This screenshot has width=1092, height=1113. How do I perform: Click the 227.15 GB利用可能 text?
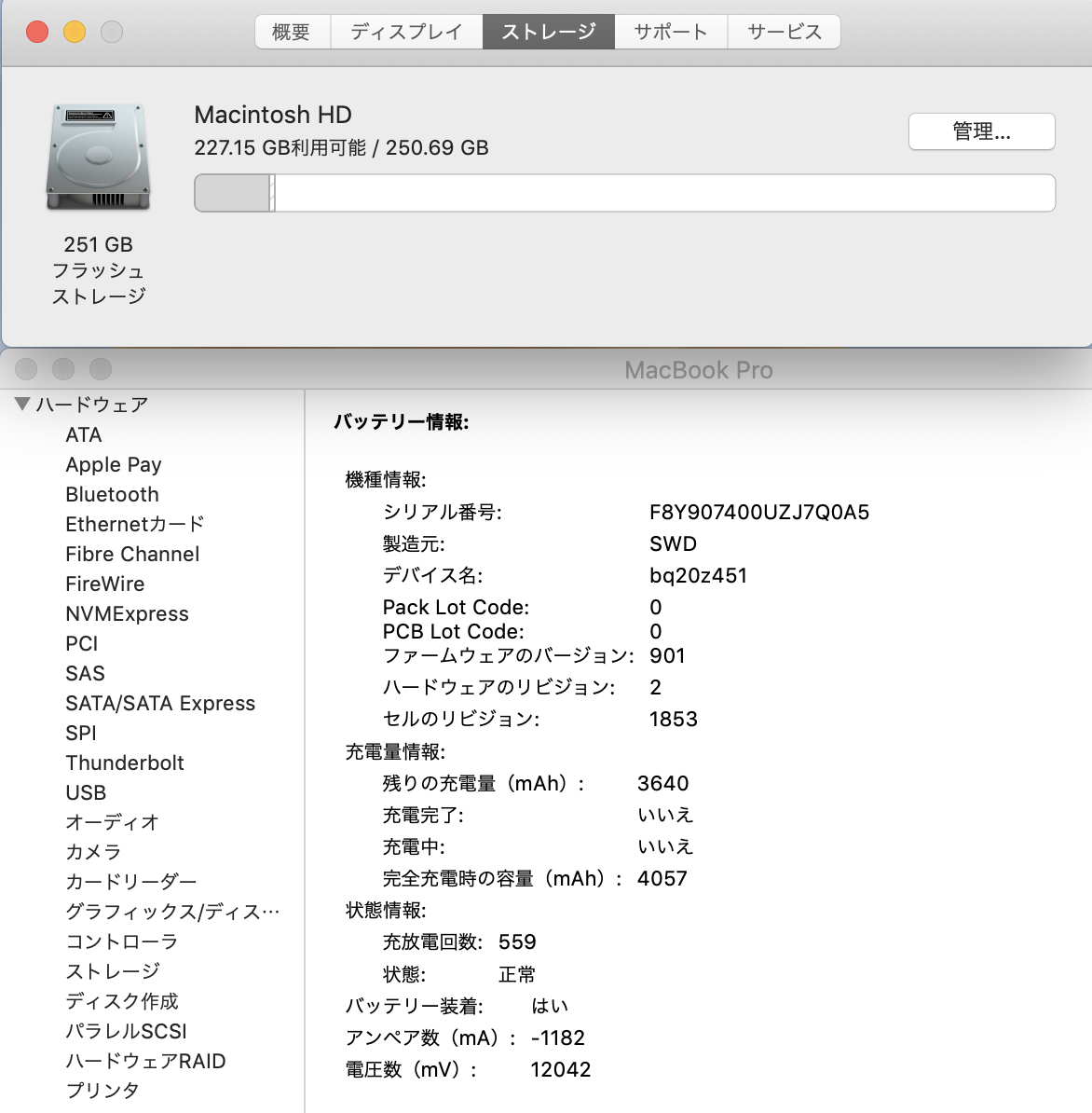[280, 147]
